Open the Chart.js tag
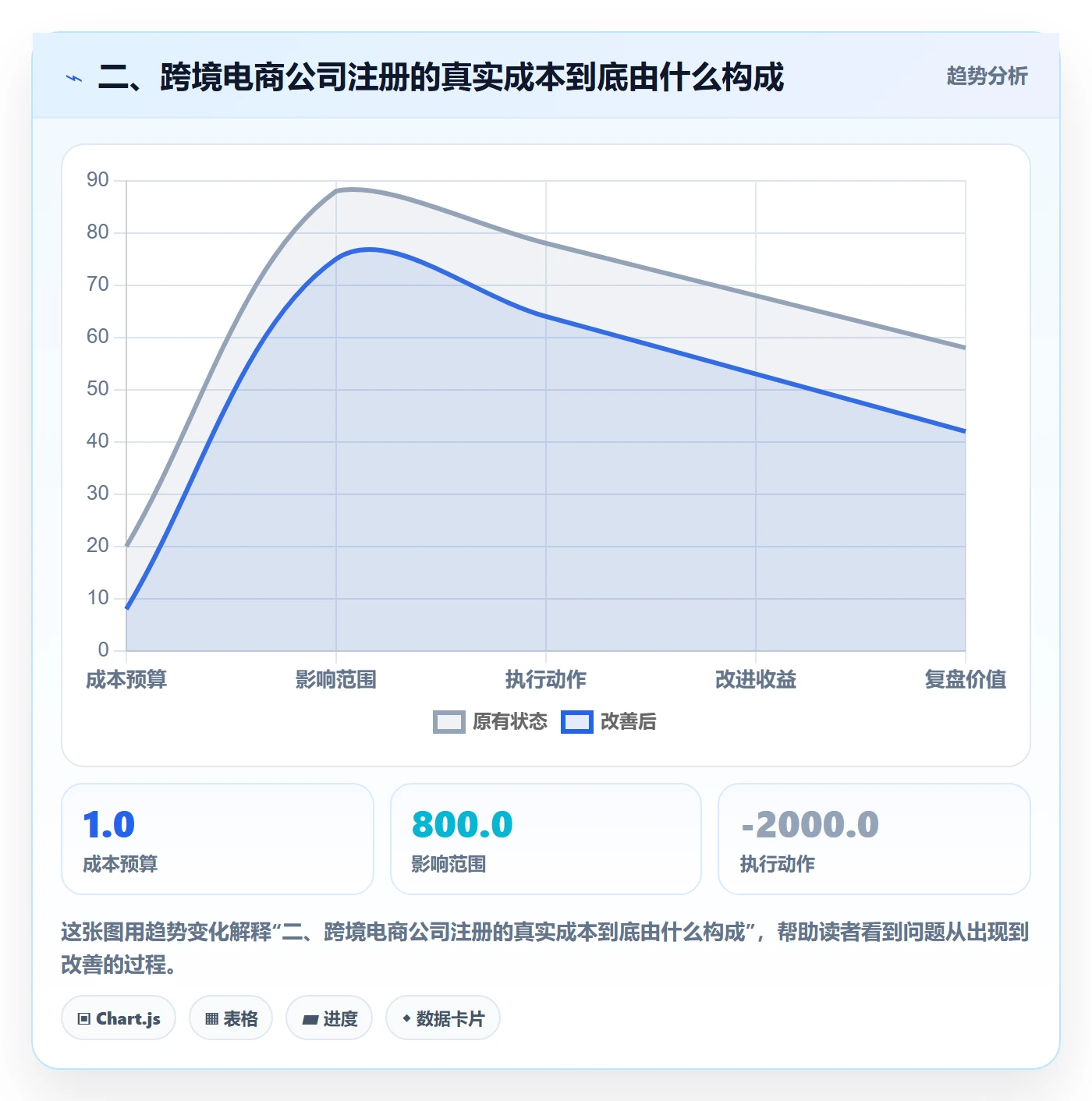Image resolution: width=1092 pixels, height=1101 pixels. tap(119, 1018)
